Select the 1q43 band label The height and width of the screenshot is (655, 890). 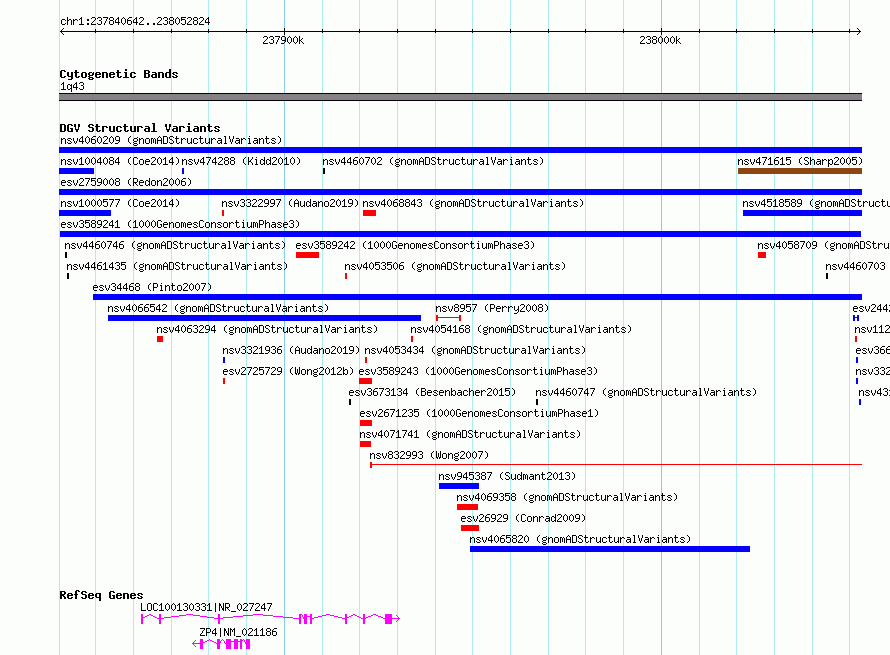tap(72, 86)
